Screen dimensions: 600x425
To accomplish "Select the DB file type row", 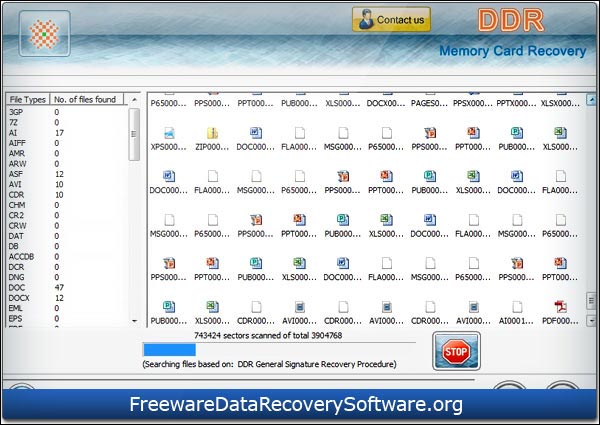I will click(x=67, y=246).
